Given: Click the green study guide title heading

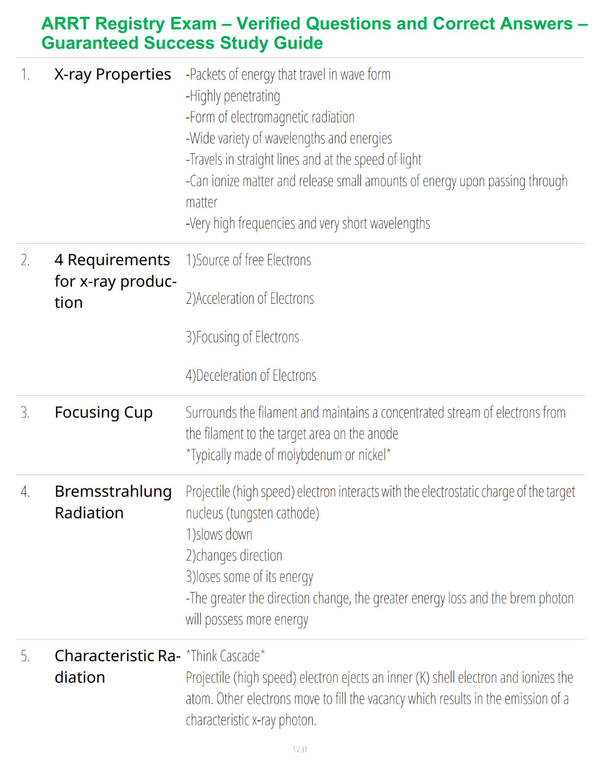Looking at the screenshot, I should [314, 33].
